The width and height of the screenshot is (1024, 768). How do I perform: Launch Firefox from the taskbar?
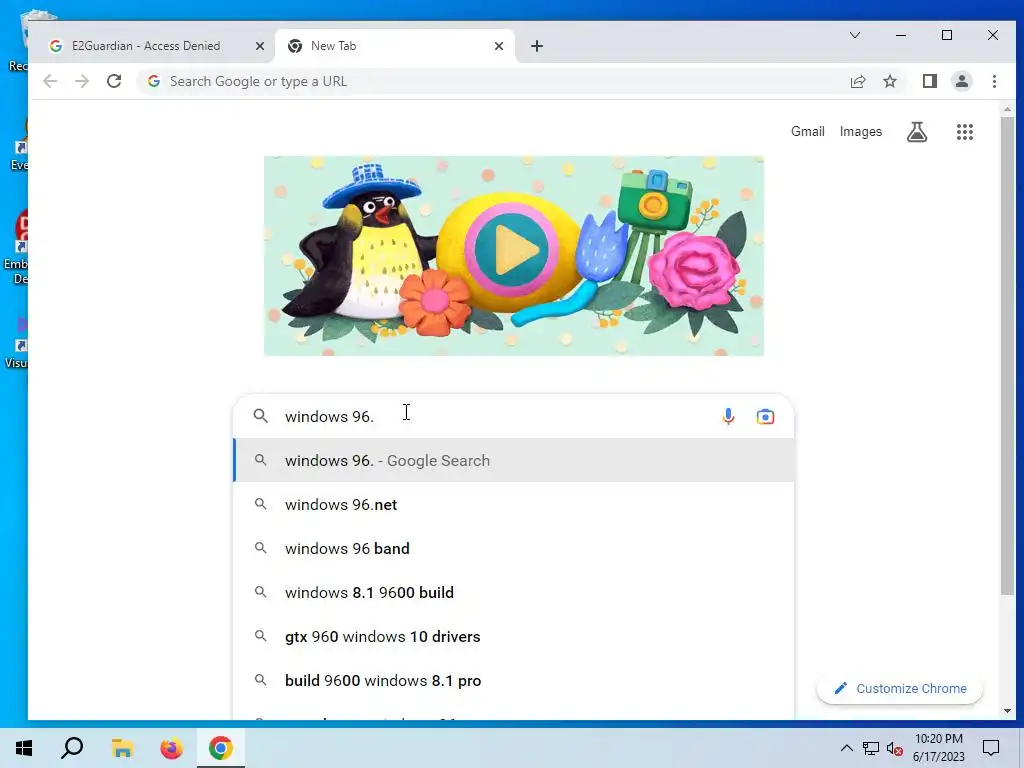172,748
